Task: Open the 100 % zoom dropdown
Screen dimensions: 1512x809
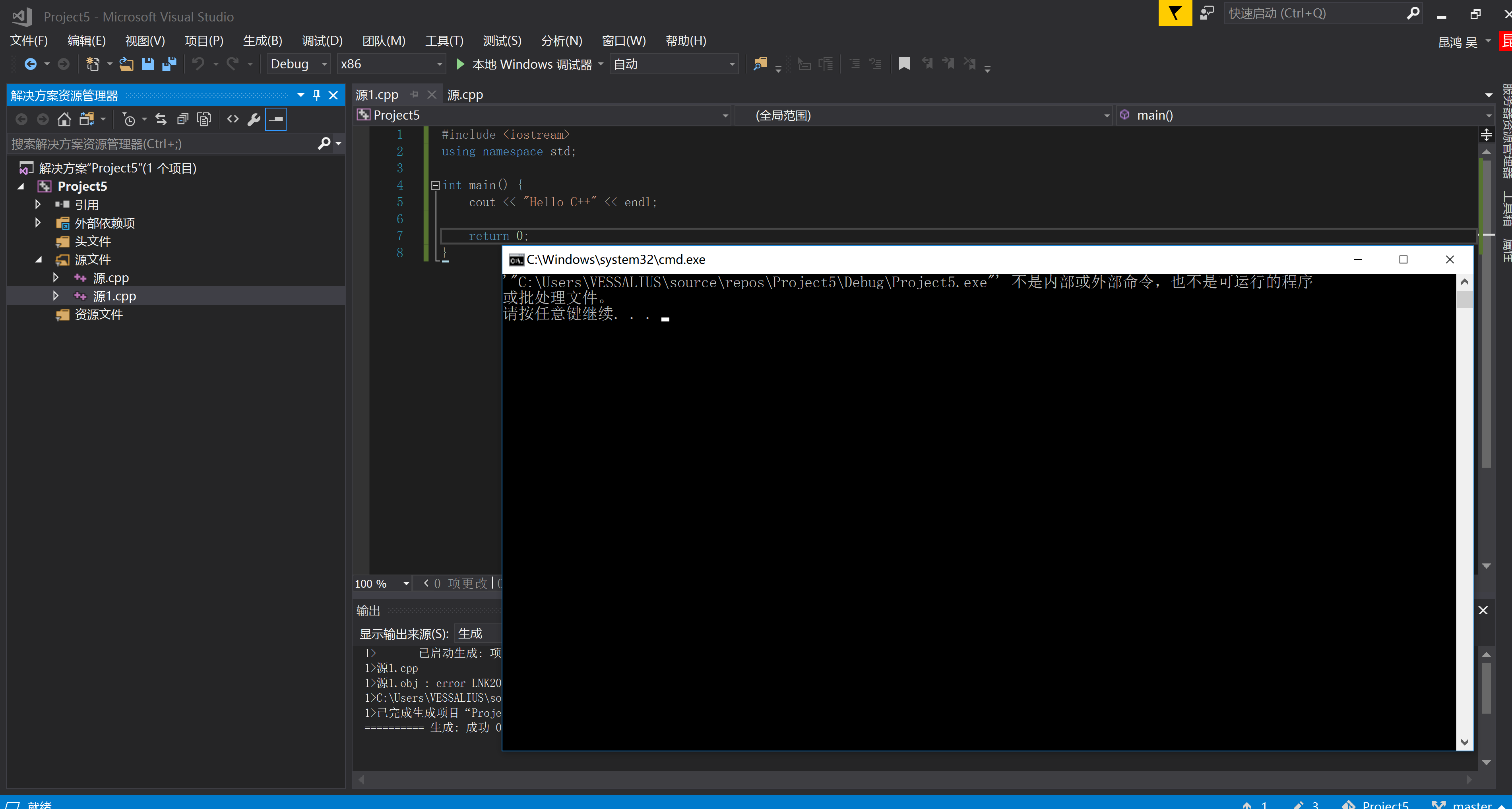Action: [x=382, y=584]
